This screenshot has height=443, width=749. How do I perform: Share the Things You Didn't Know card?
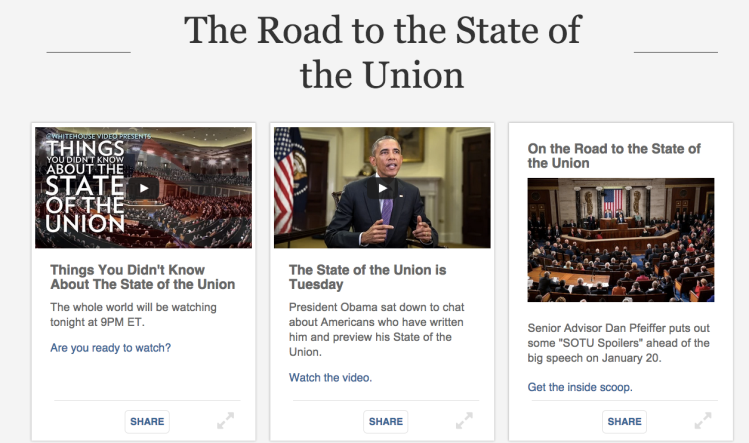pyautogui.click(x=147, y=421)
